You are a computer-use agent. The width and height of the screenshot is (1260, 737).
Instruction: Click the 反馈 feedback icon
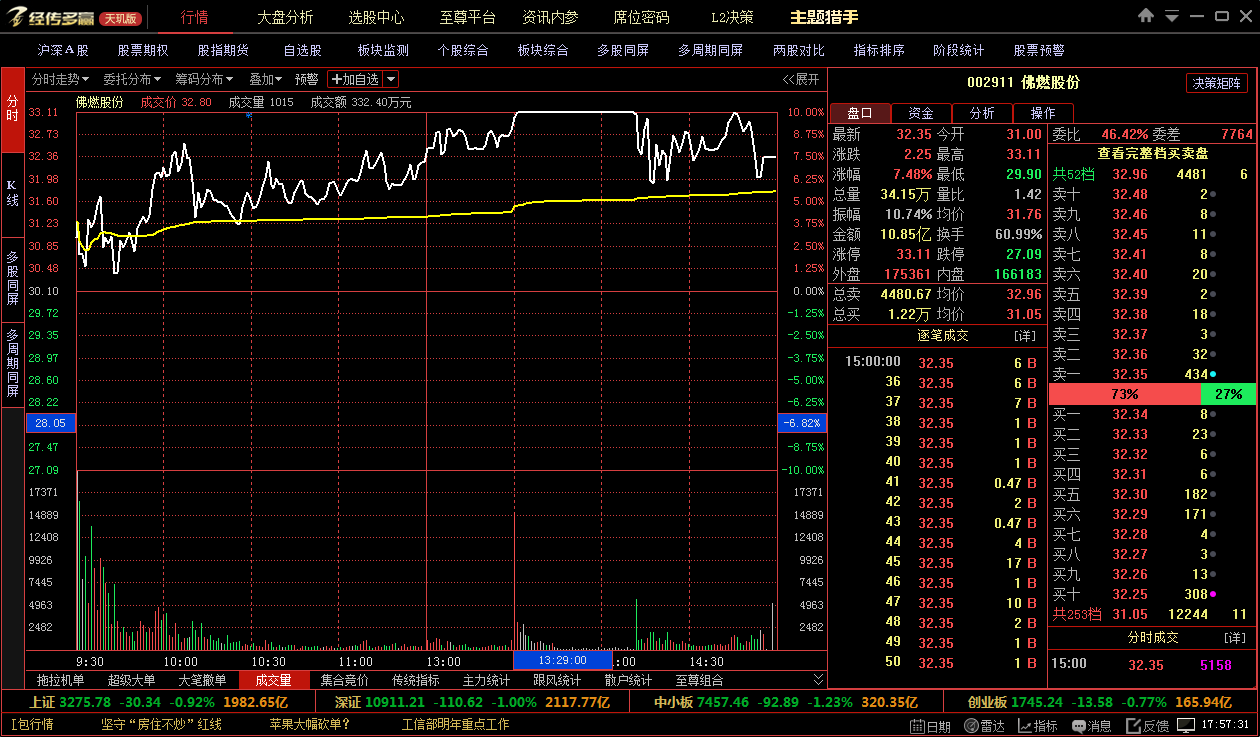[x=1147, y=725]
